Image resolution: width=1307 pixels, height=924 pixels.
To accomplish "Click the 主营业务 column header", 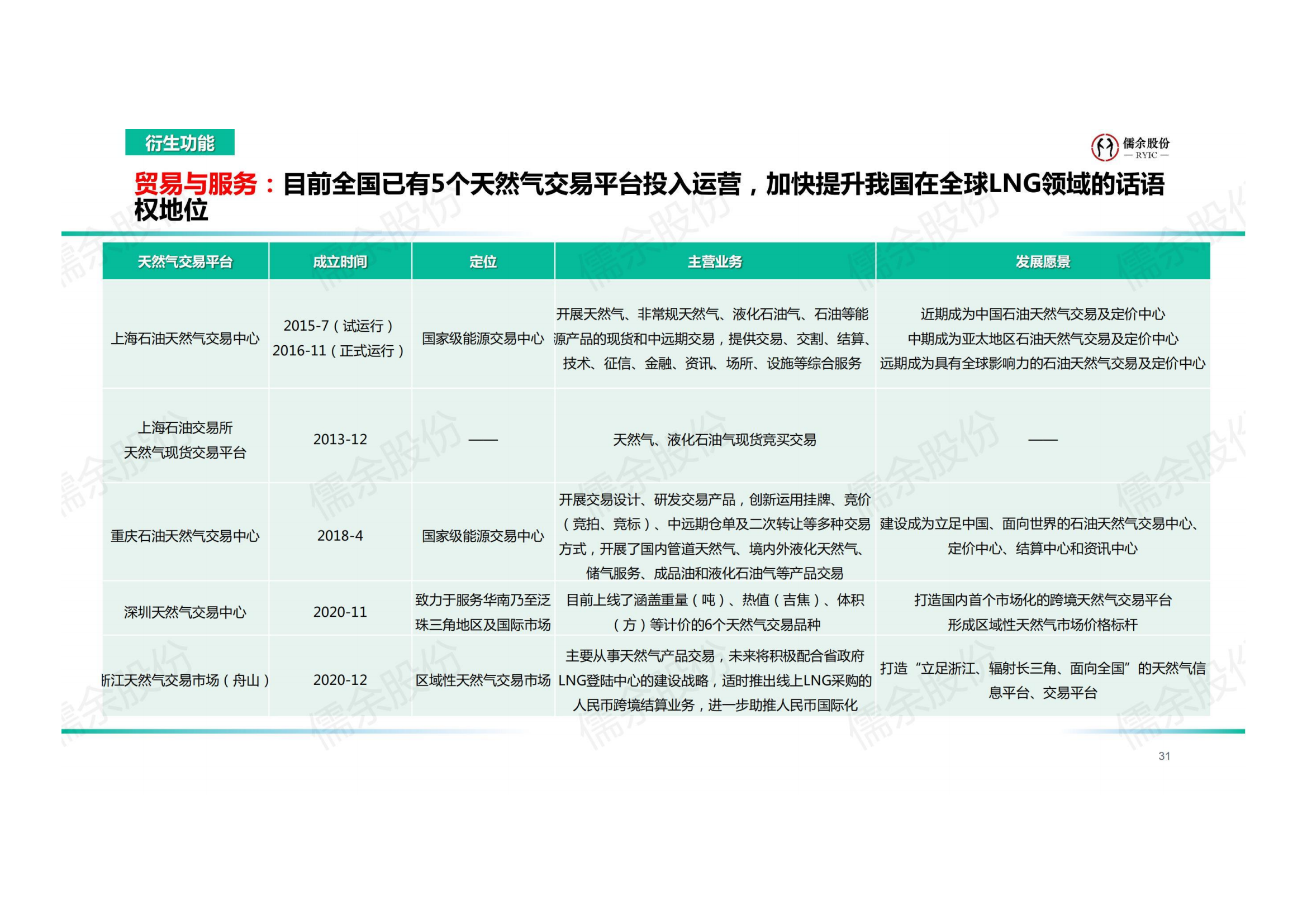I will point(715,261).
